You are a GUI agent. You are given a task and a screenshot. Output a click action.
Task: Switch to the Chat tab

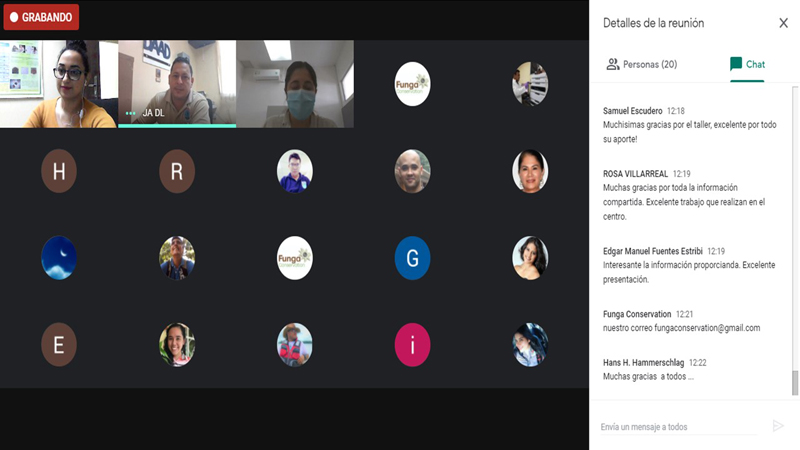pos(747,64)
